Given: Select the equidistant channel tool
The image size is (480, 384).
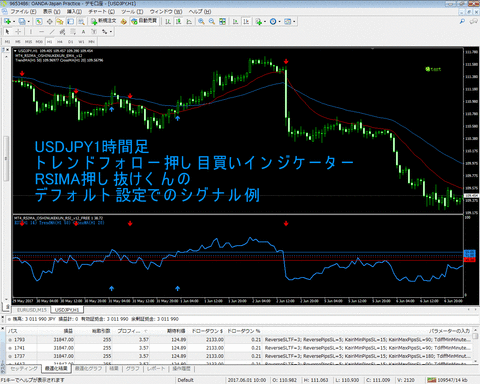Looking at the screenshot, I should pos(62,32).
